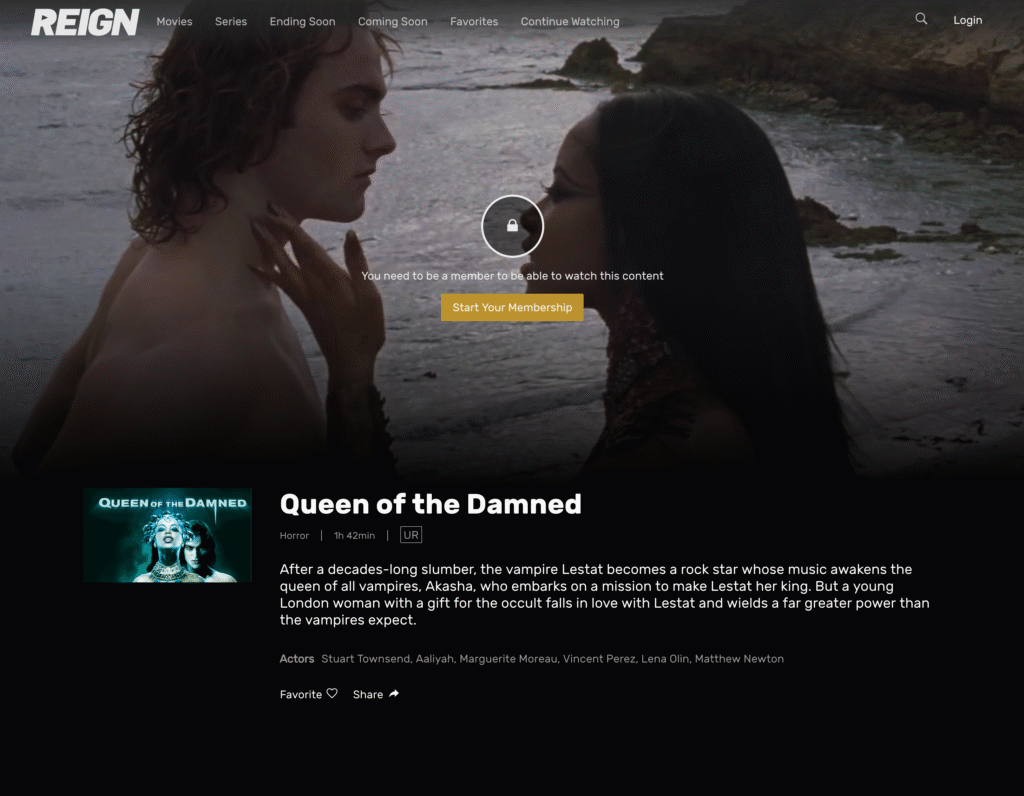The width and height of the screenshot is (1024, 796).
Task: Click the Share arrow icon
Action: (394, 694)
